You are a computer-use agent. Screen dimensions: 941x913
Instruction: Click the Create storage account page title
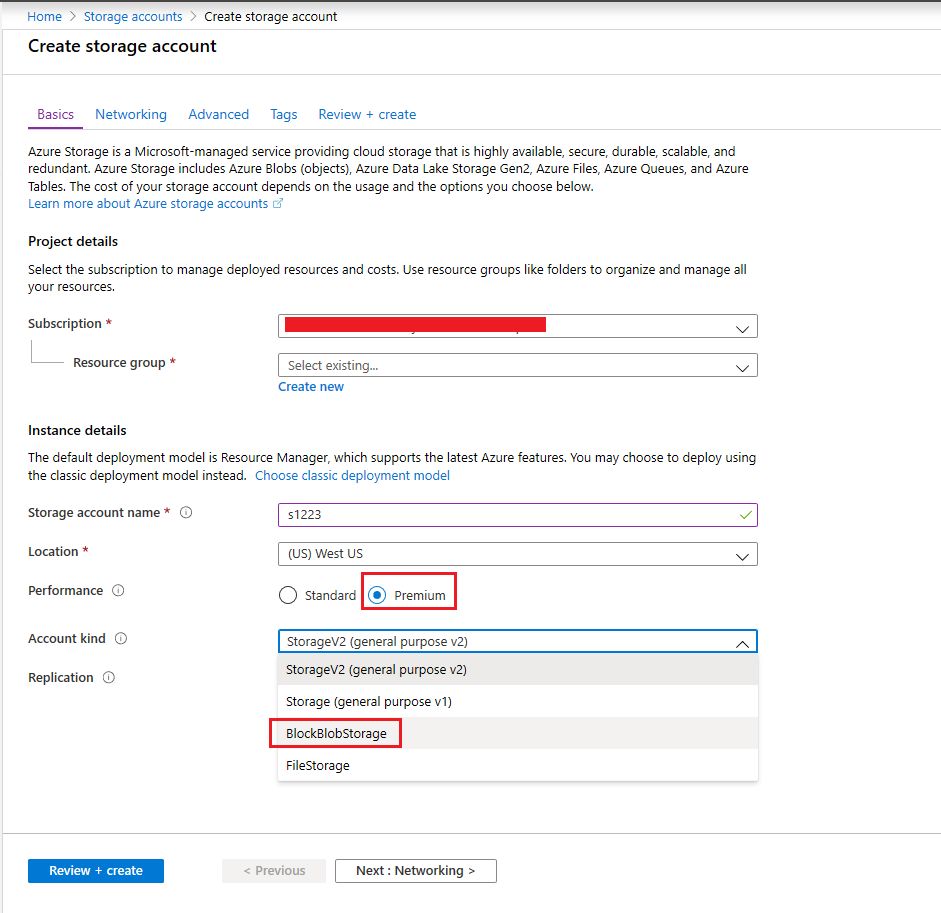coord(122,46)
